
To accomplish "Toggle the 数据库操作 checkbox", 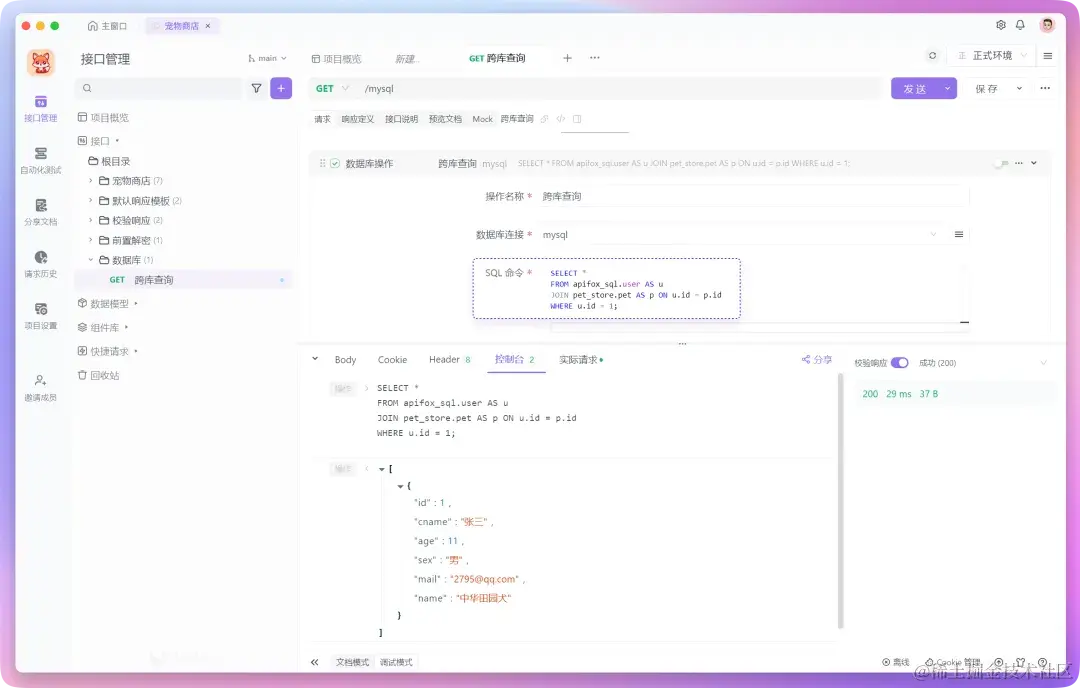I will click(x=335, y=163).
